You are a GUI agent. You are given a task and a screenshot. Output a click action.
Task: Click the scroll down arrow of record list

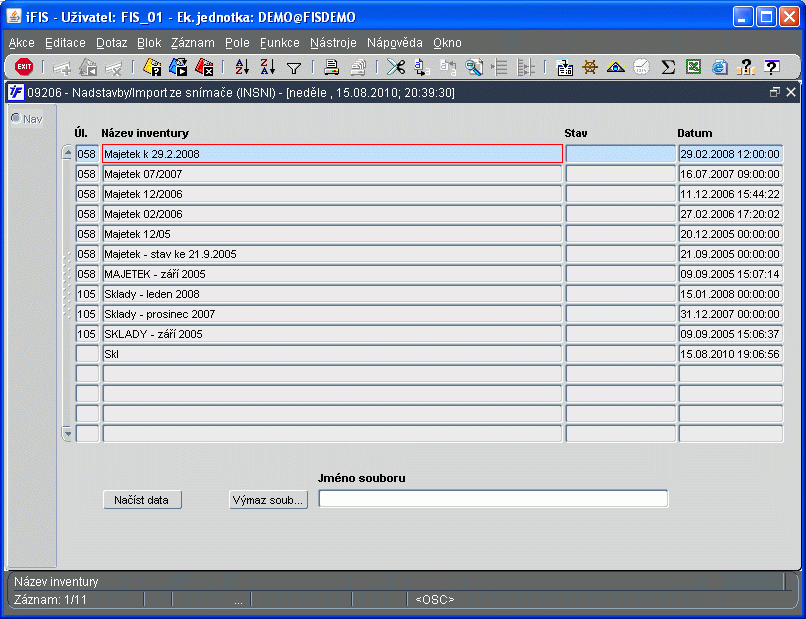(x=67, y=433)
